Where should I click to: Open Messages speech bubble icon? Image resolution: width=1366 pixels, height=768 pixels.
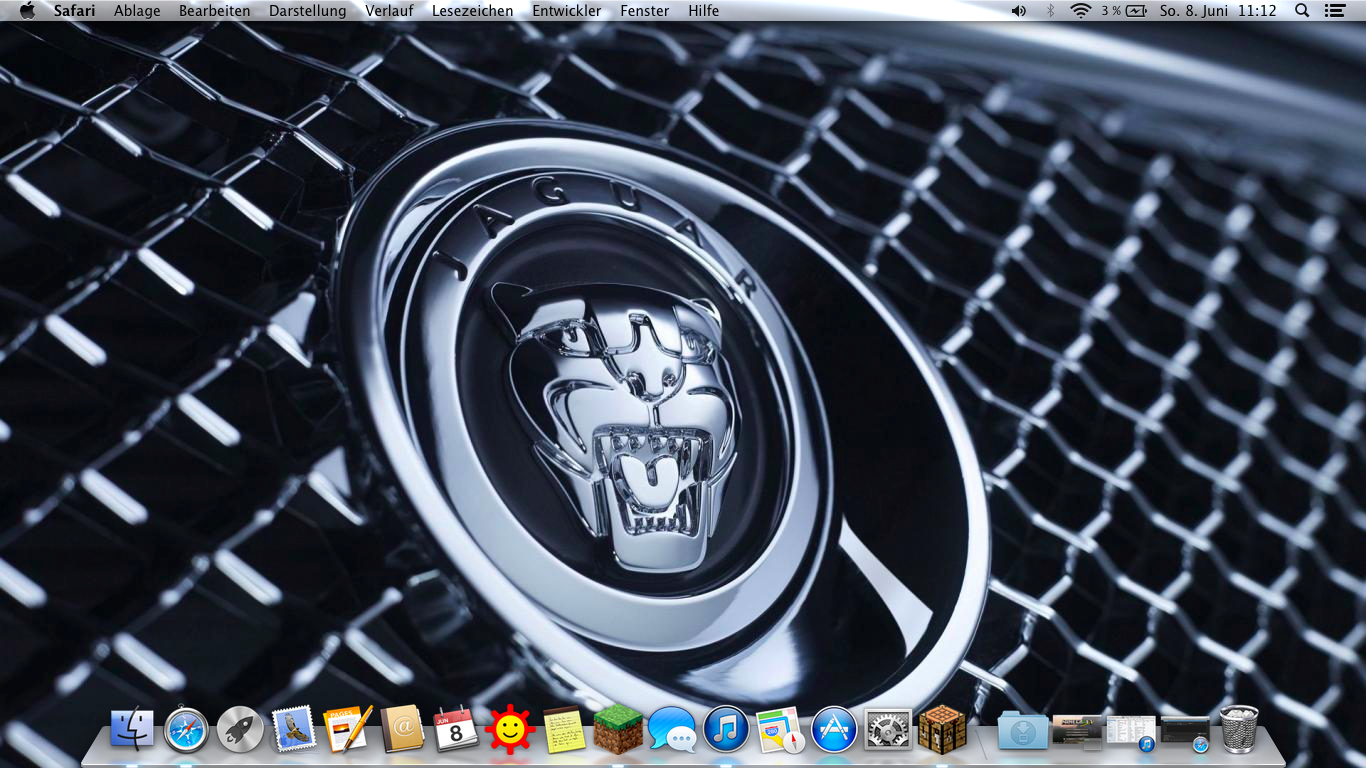(672, 729)
